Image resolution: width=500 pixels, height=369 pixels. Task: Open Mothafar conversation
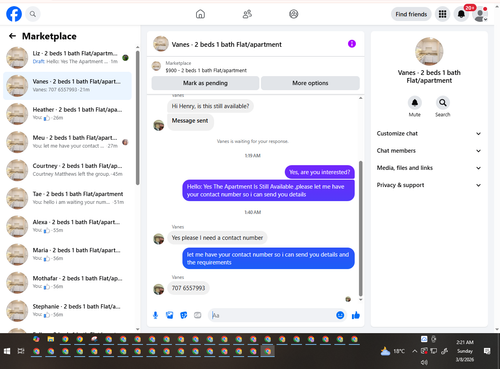click(x=68, y=282)
